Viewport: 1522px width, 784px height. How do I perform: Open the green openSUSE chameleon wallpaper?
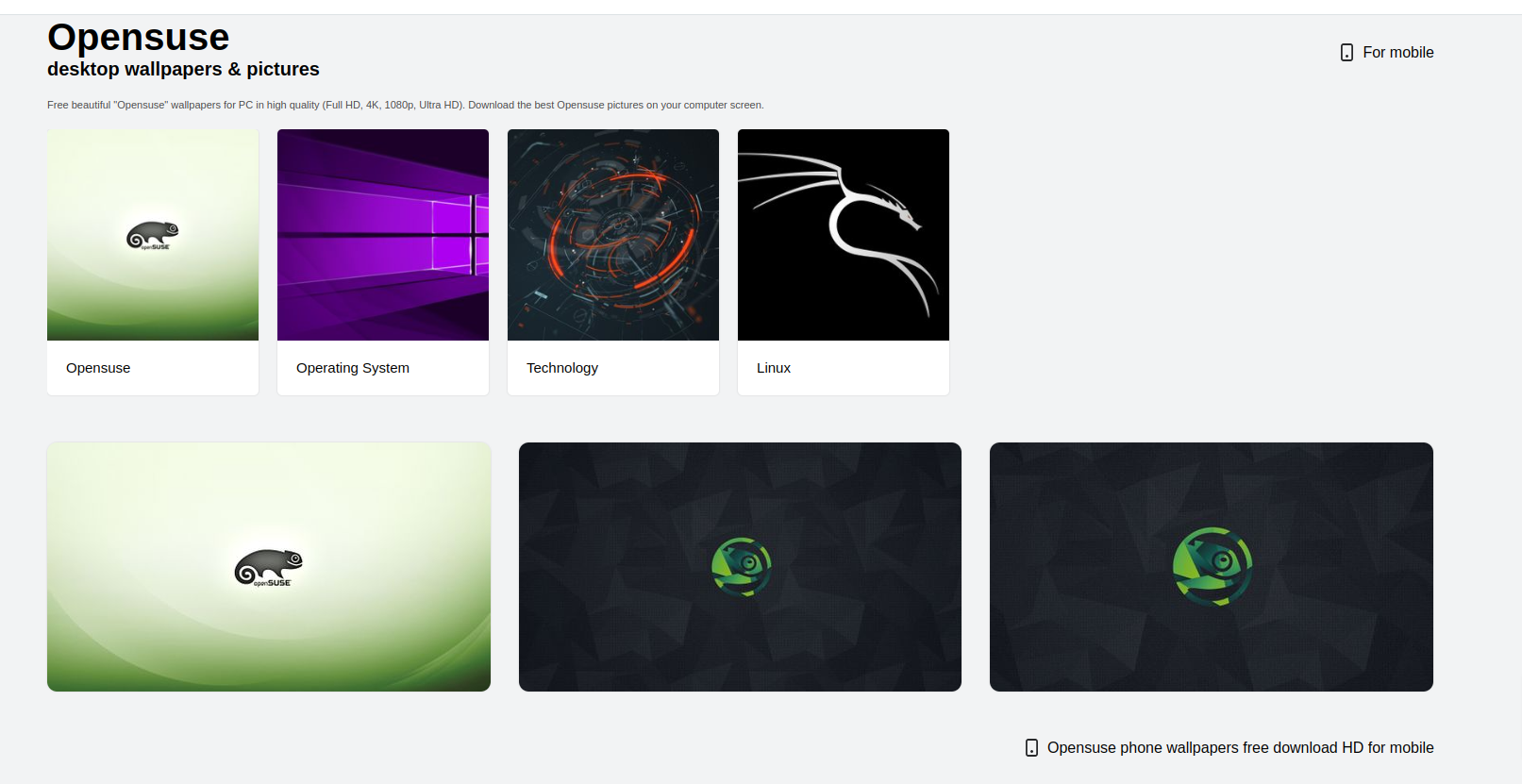[x=269, y=567]
